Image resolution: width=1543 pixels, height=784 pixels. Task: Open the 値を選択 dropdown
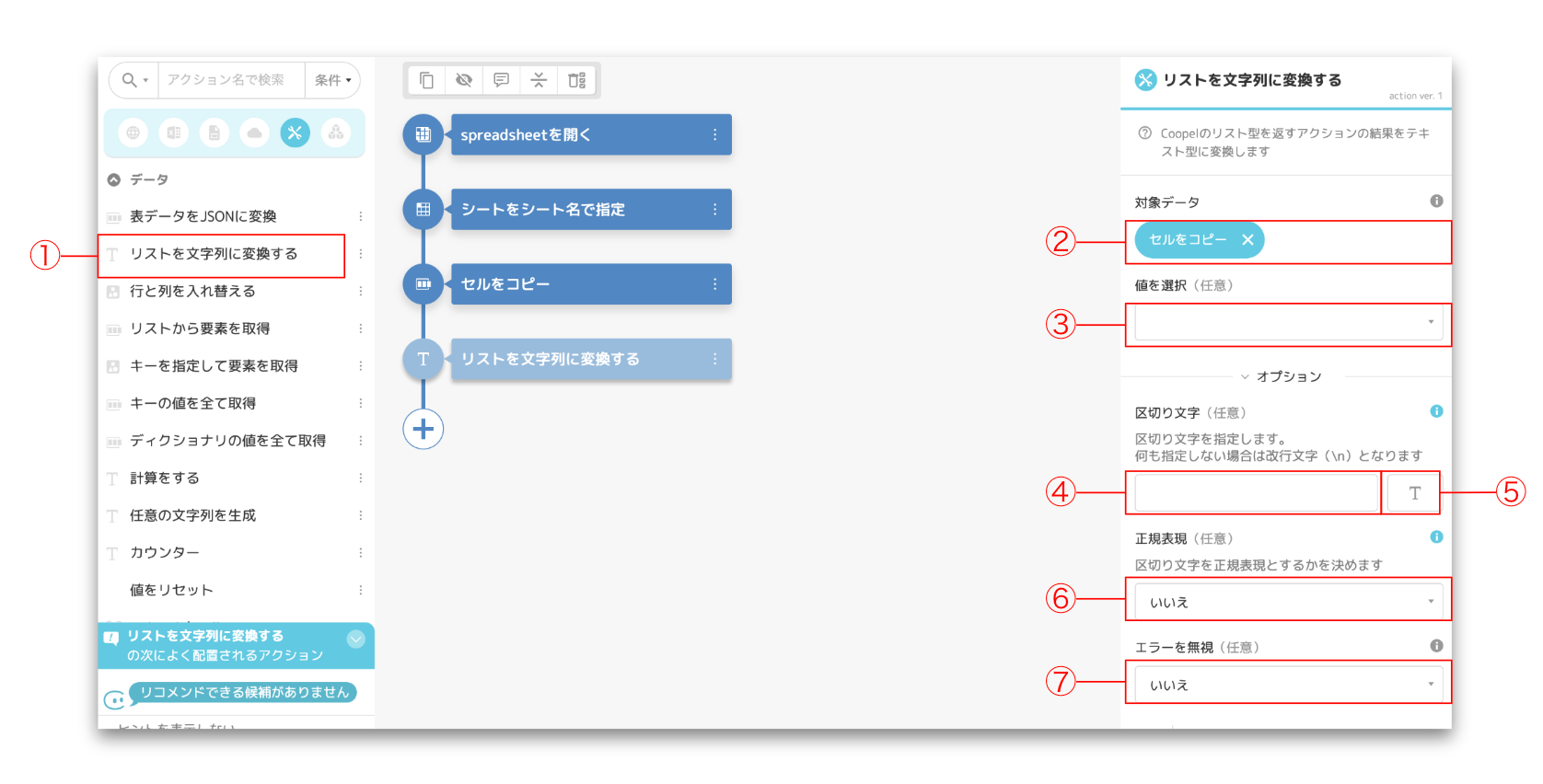1289,322
